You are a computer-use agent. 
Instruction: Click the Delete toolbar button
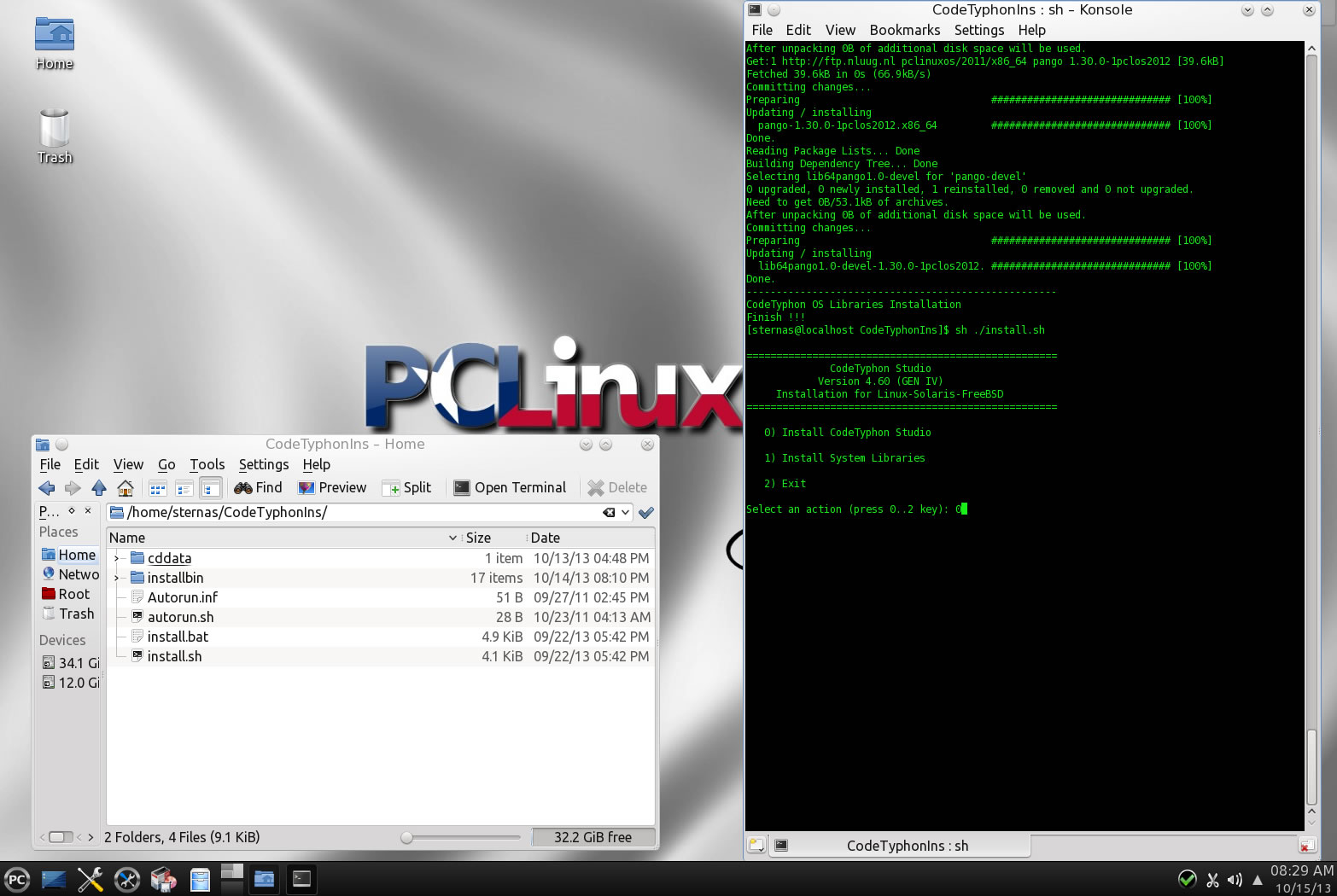617,488
